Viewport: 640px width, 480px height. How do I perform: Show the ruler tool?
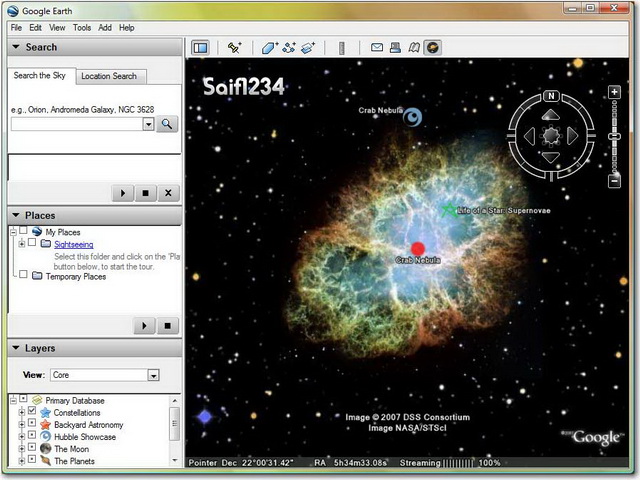(342, 48)
